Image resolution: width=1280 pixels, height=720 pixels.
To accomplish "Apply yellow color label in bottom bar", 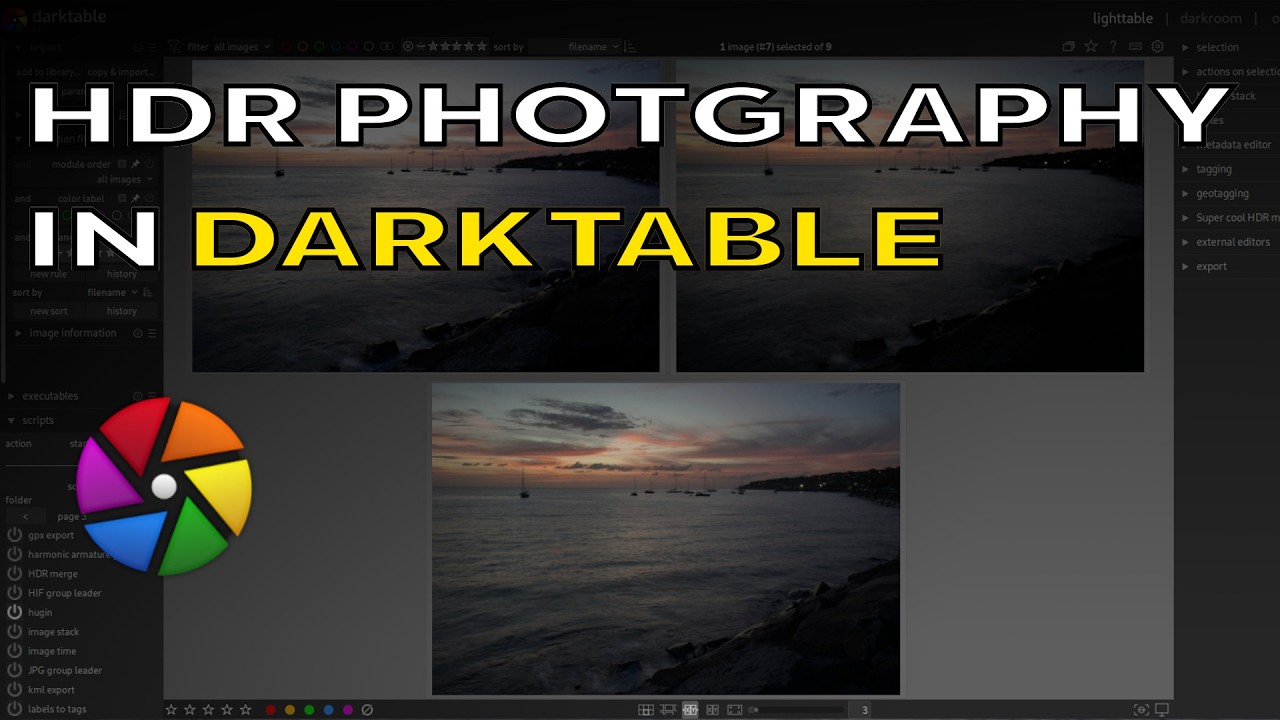I will pos(290,710).
